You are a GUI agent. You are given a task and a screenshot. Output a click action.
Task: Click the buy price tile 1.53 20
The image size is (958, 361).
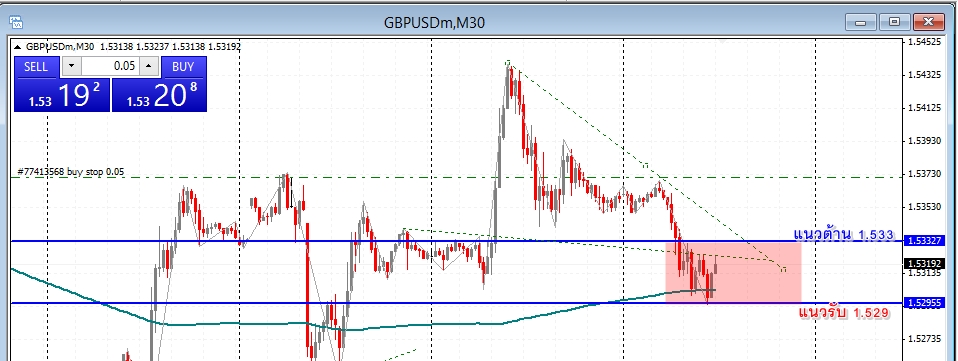point(159,95)
